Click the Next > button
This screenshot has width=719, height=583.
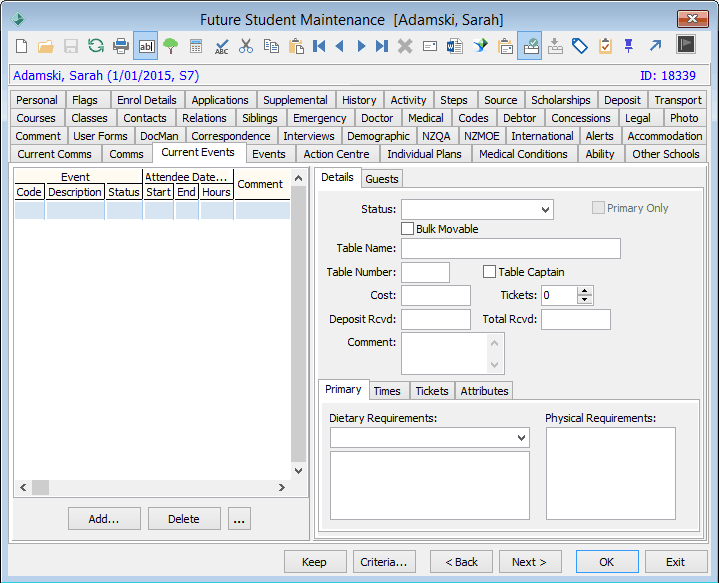click(530, 562)
